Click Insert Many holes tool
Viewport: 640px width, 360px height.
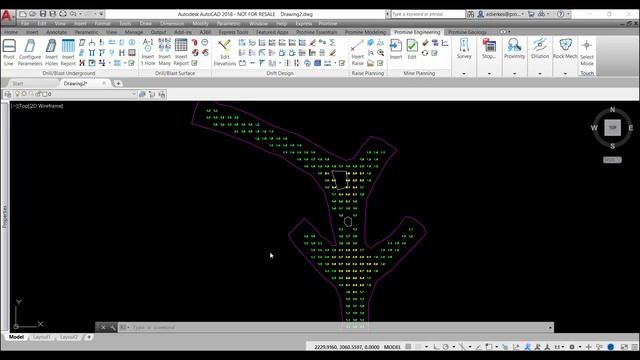tap(164, 52)
